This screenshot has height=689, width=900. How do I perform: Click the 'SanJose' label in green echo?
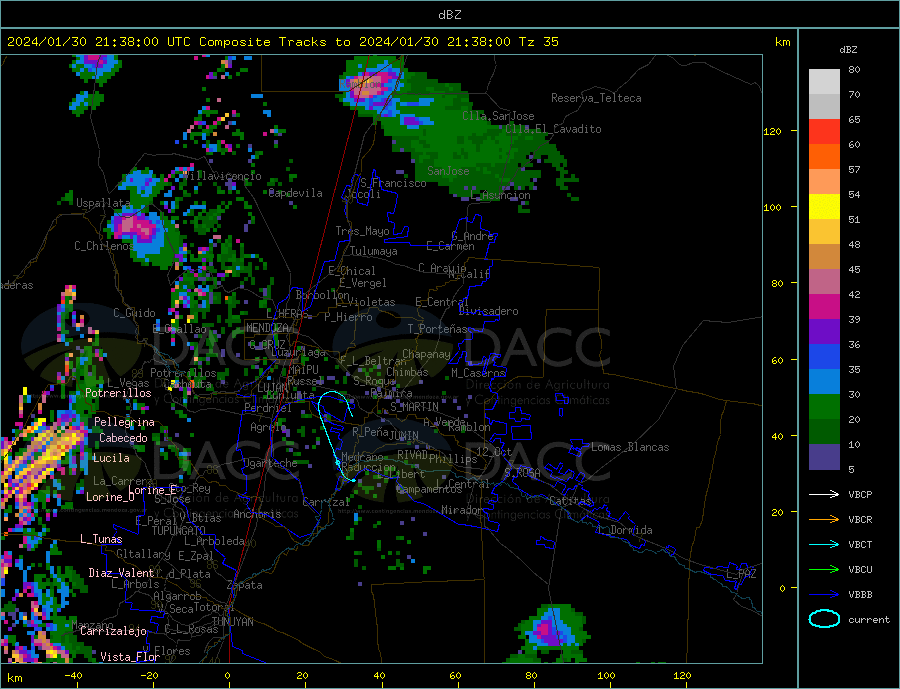[x=448, y=171]
